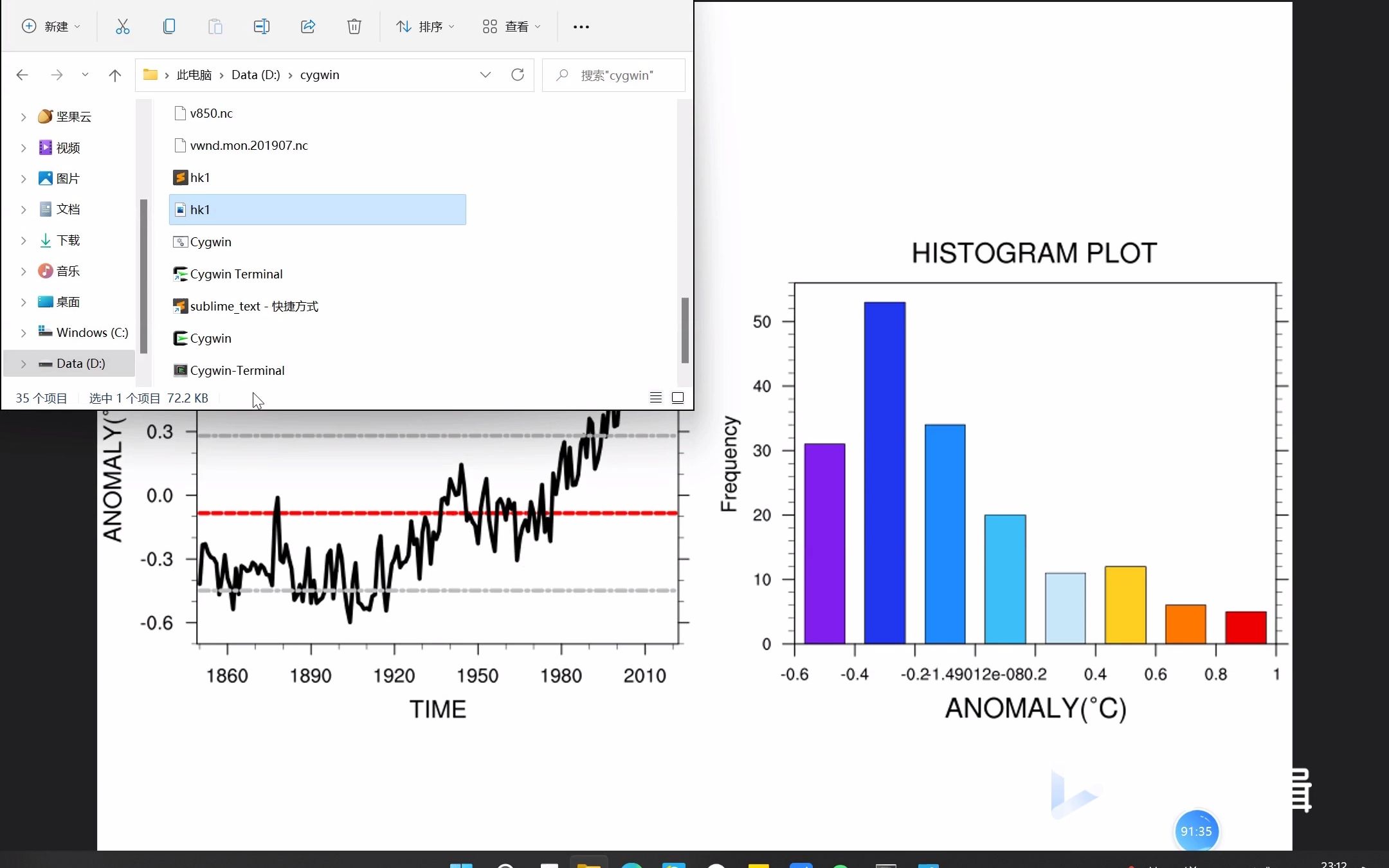Select sublime_text - 快捷方式 shortcut
Screen dimensions: 1389x868
tap(246, 306)
